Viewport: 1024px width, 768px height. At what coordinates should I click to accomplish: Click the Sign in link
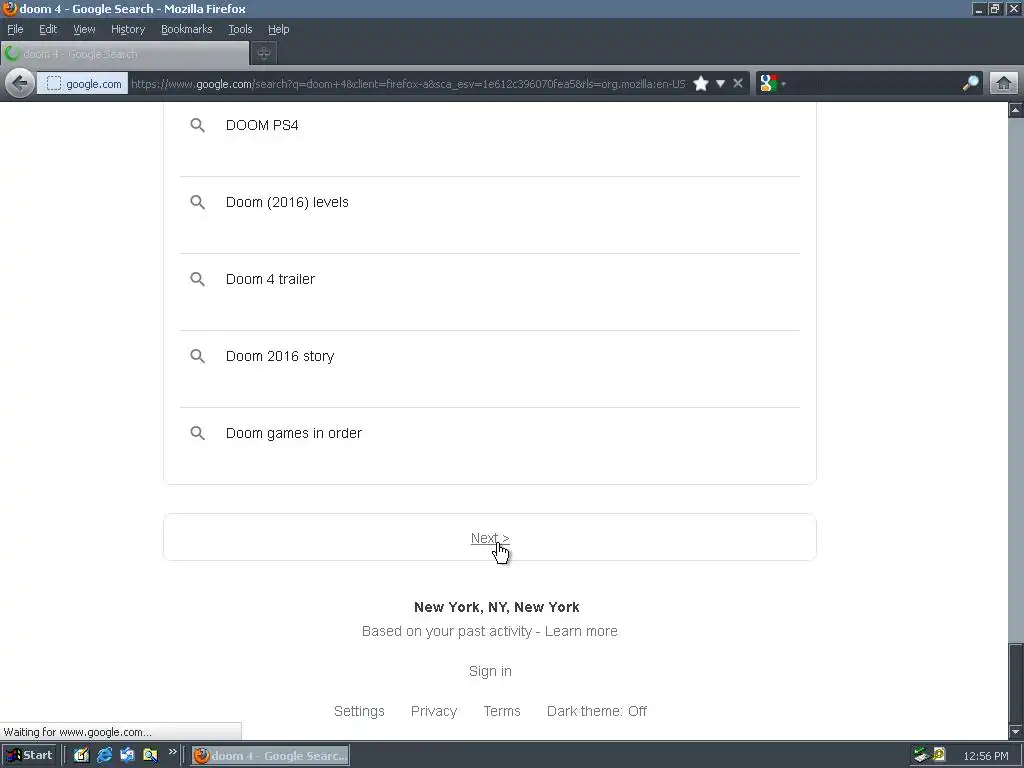(x=490, y=671)
